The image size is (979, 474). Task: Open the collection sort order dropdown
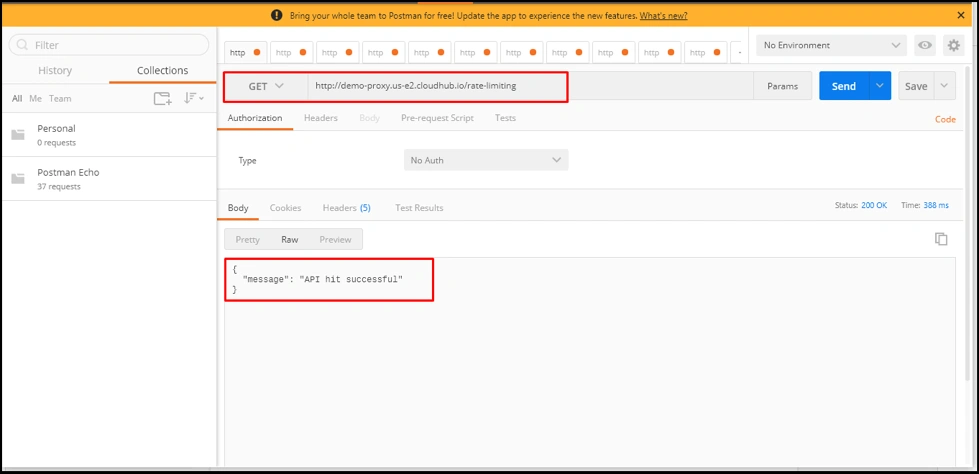point(194,98)
